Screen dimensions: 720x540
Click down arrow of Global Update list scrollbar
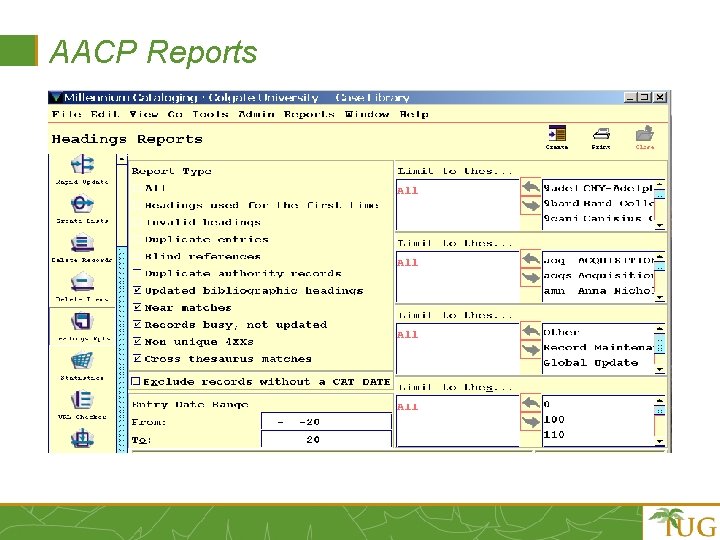660,370
